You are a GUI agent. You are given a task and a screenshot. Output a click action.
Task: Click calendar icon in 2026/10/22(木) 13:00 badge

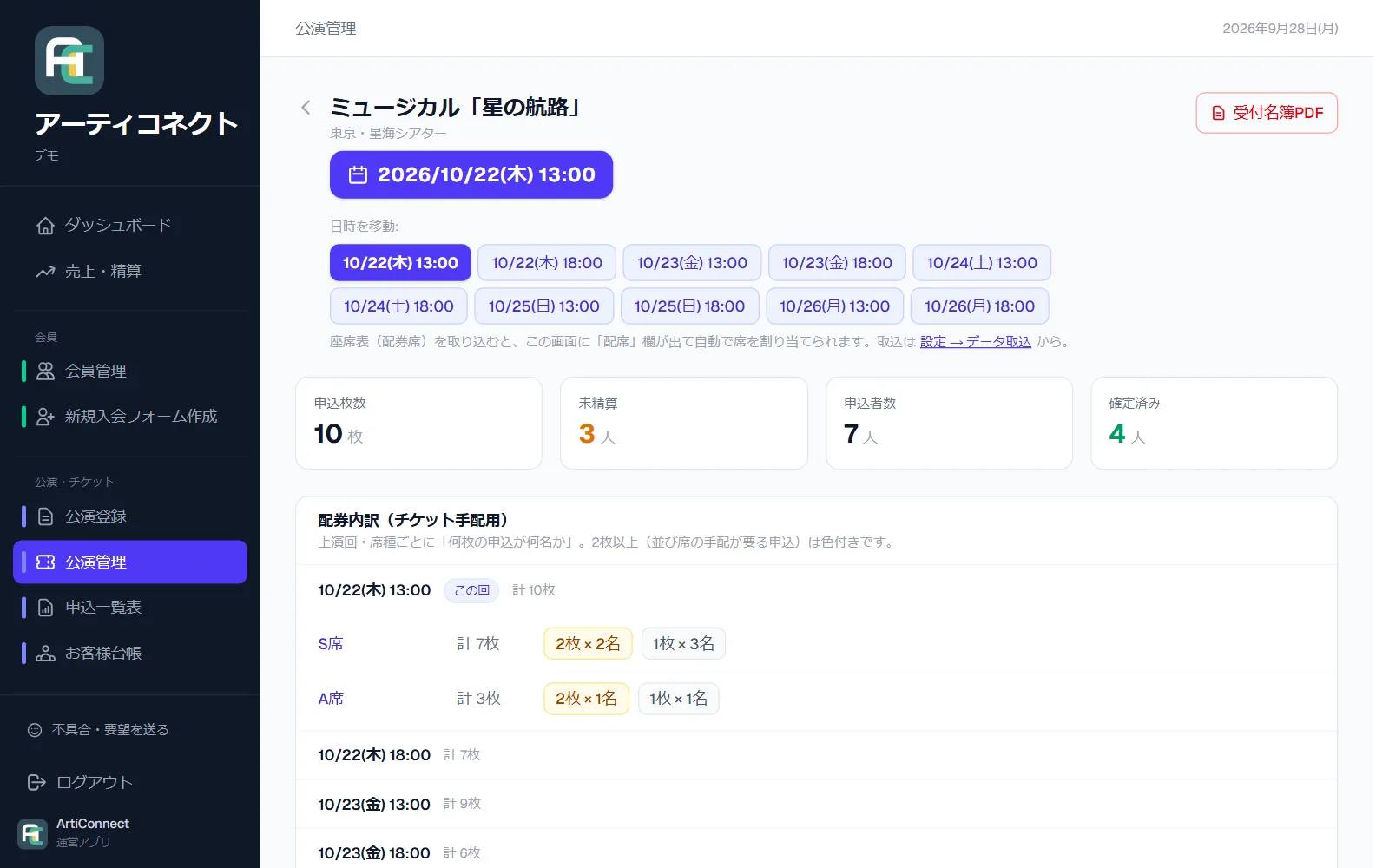[x=358, y=175]
